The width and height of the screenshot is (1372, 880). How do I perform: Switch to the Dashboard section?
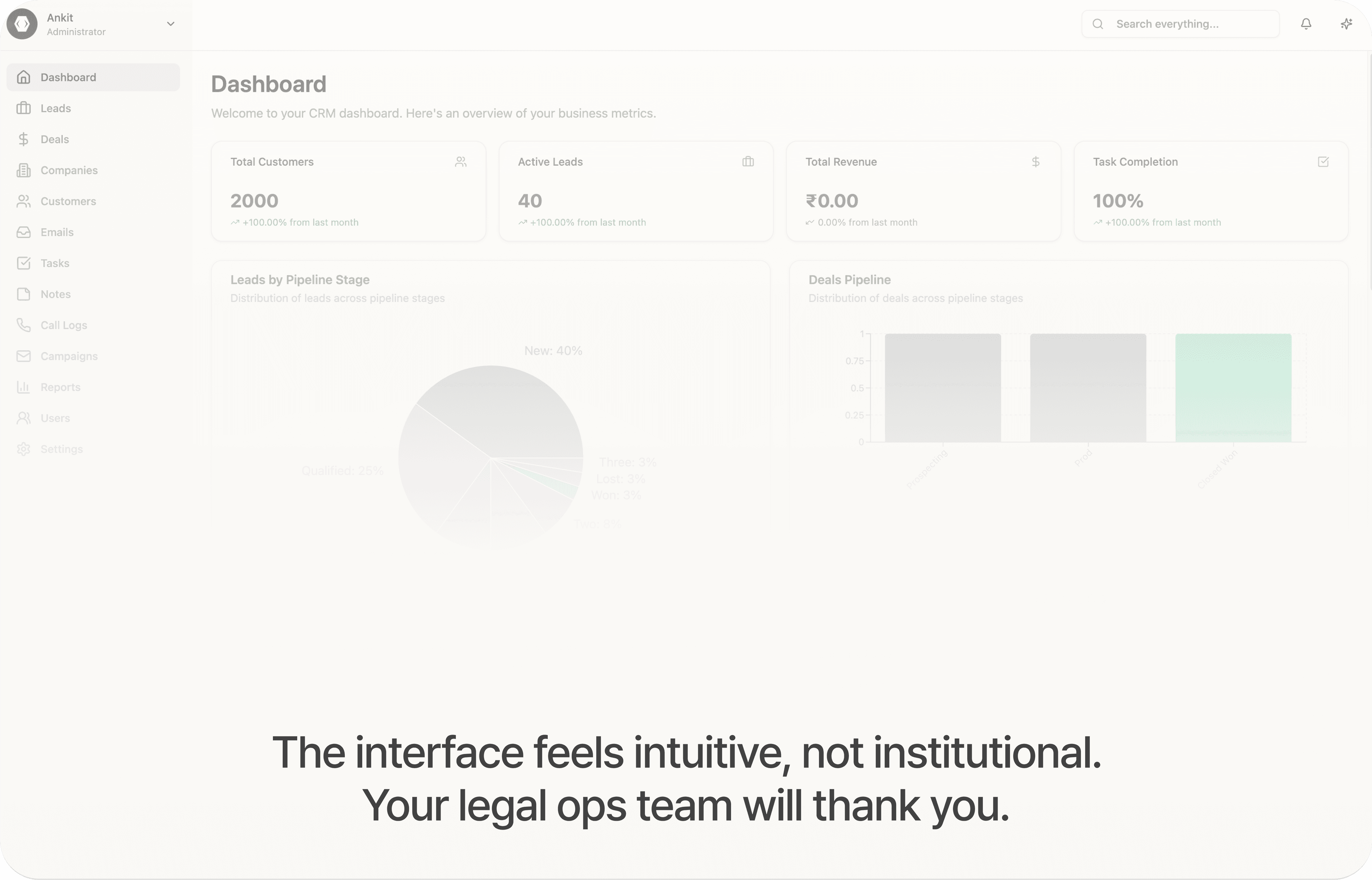68,77
